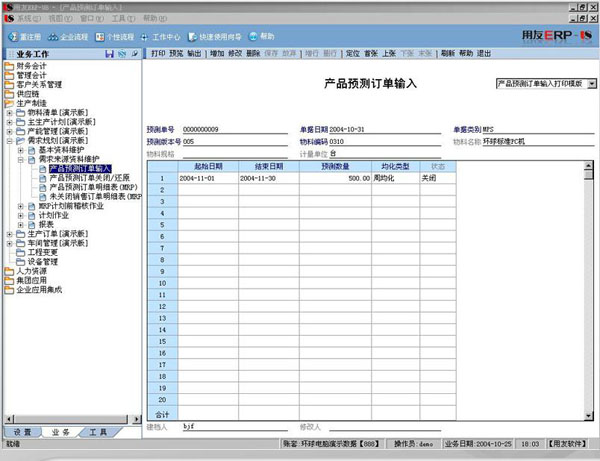The image size is (600, 461).
Task: Click document icon beside 产品预测订单明细表(MRP)
Action: tap(43, 187)
